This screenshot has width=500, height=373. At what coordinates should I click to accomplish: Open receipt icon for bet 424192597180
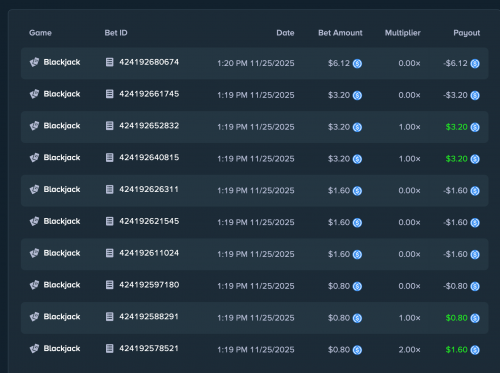[x=110, y=285]
